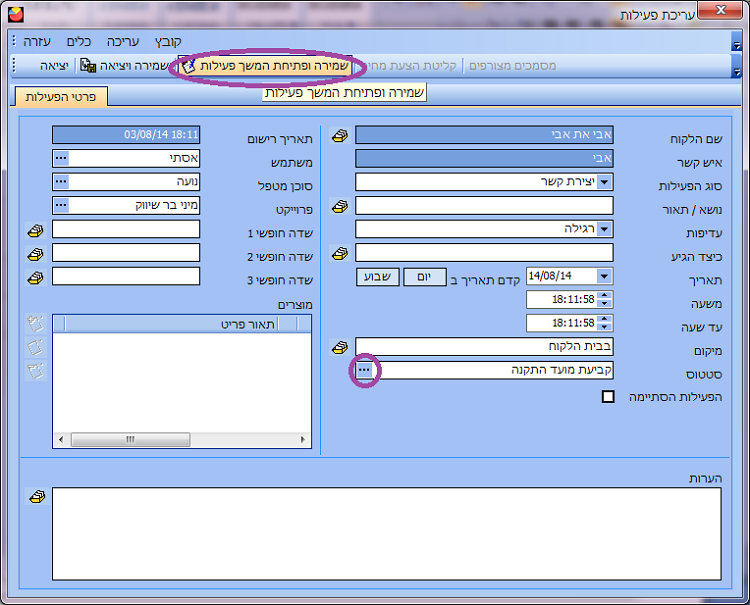The height and width of the screenshot is (605, 750).
Task: Click the איש קשר field showing אבי
Action: click(484, 158)
